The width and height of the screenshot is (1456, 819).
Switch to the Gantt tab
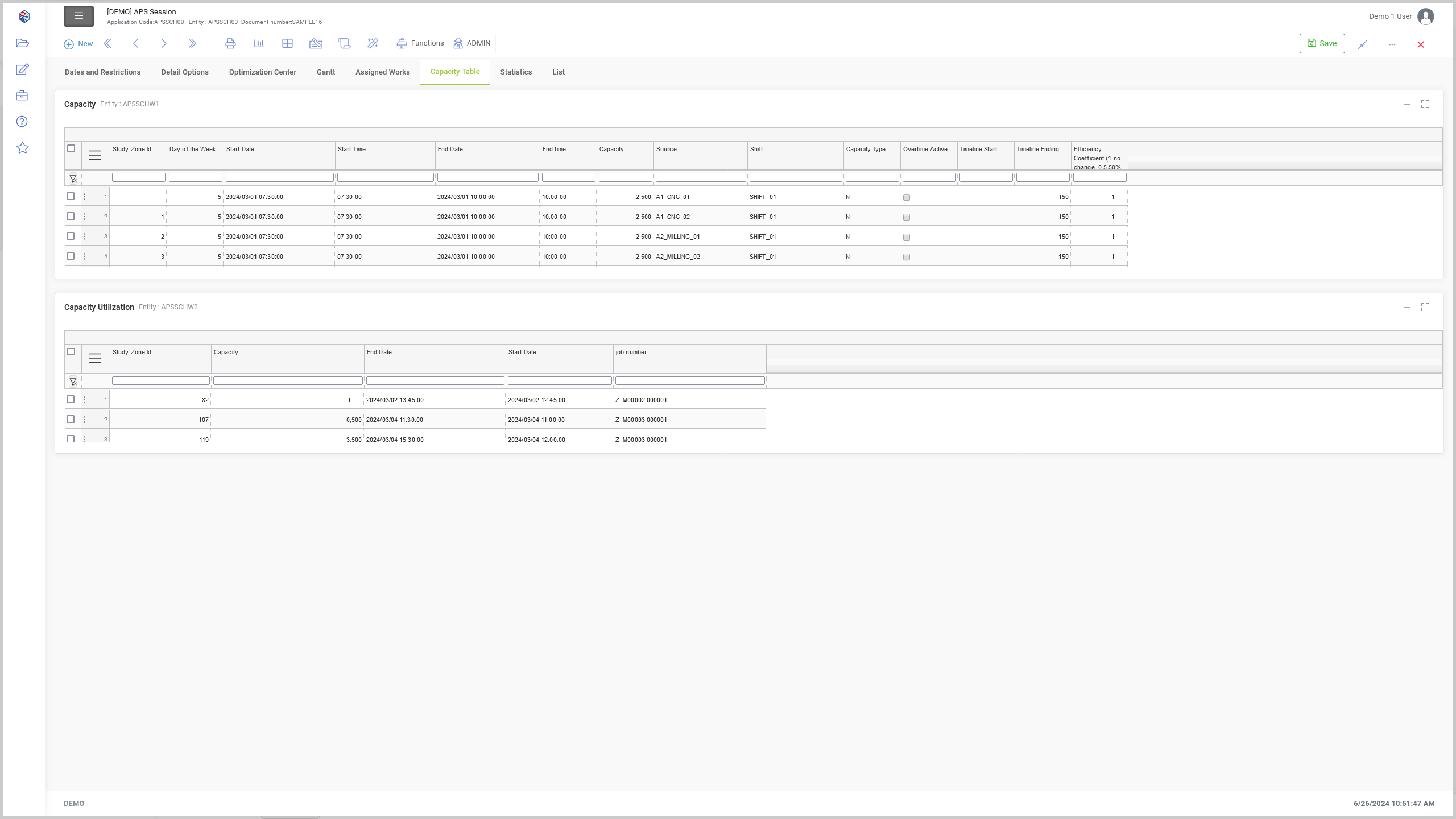[x=326, y=72]
